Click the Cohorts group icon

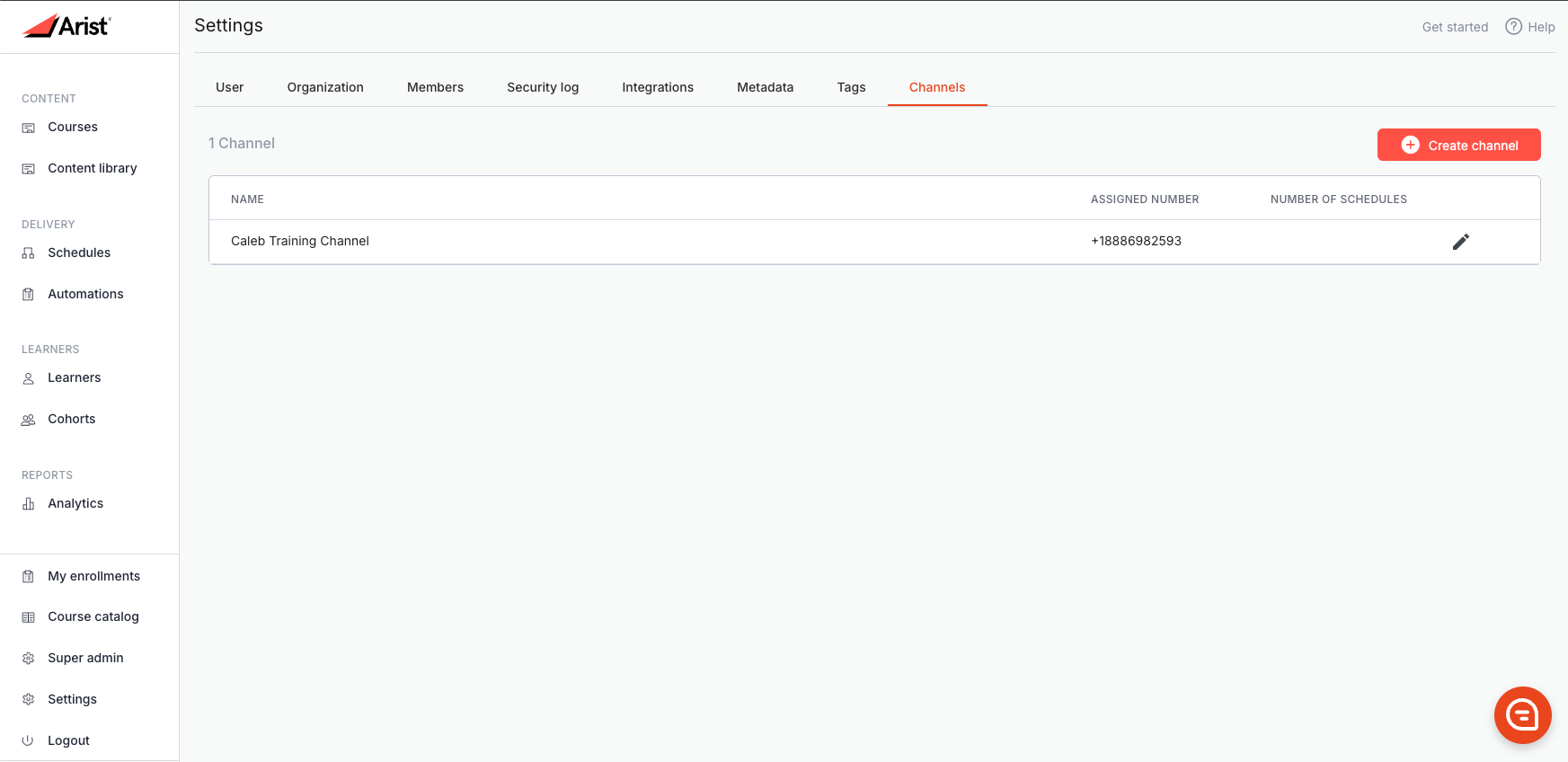click(29, 420)
